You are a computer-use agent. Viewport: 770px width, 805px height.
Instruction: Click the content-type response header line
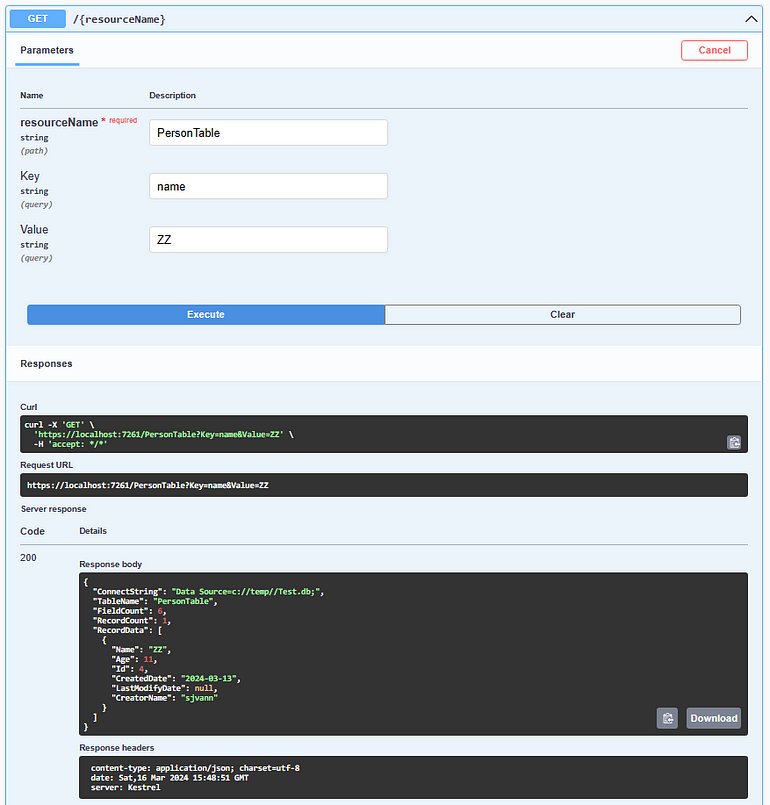point(195,768)
